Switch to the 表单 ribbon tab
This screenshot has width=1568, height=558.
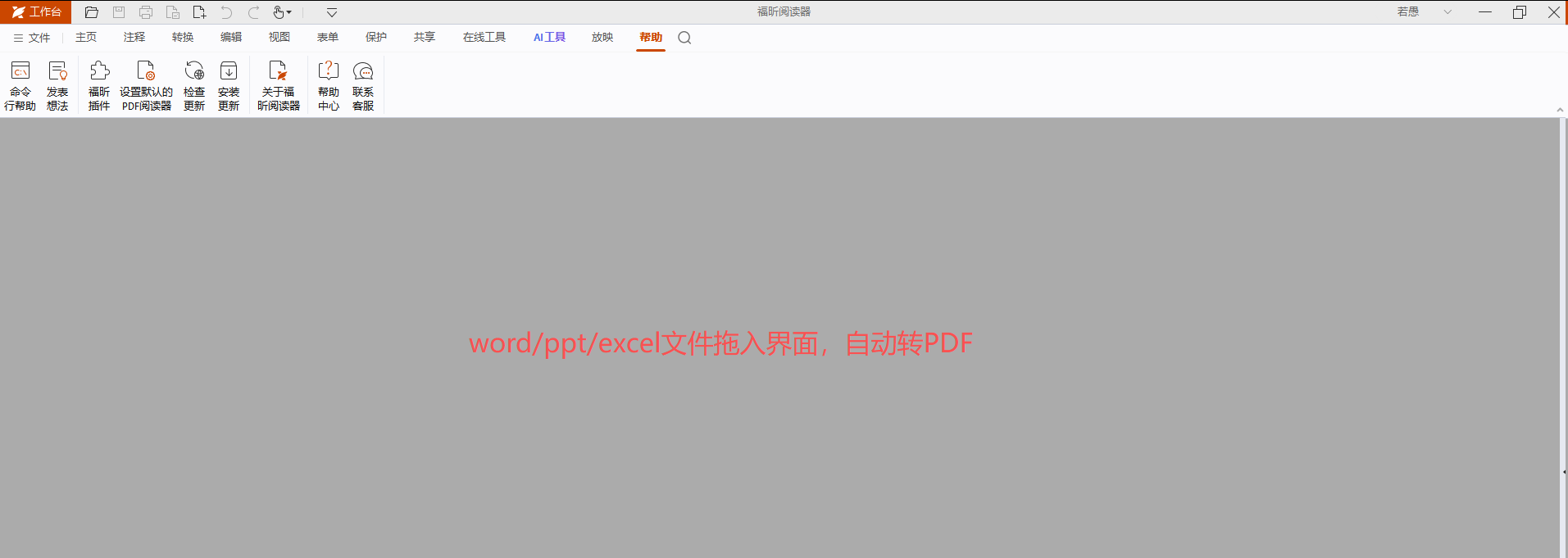click(328, 37)
